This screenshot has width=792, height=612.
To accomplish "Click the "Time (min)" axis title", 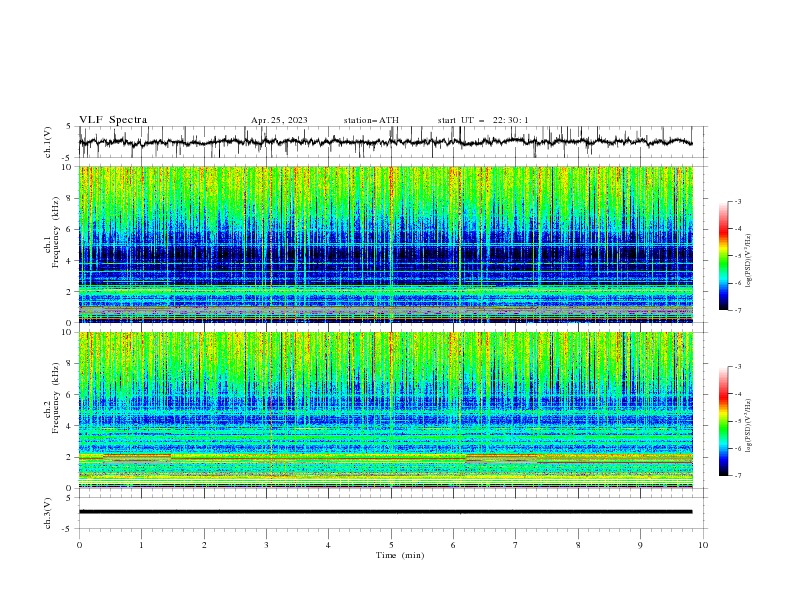I will click(400, 555).
